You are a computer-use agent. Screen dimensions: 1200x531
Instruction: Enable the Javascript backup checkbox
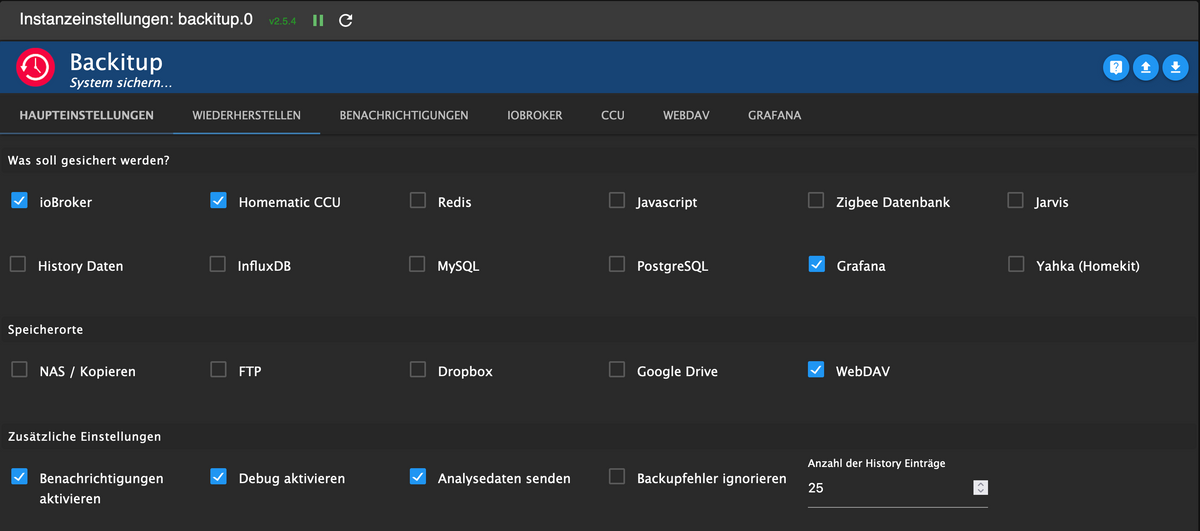(617, 201)
